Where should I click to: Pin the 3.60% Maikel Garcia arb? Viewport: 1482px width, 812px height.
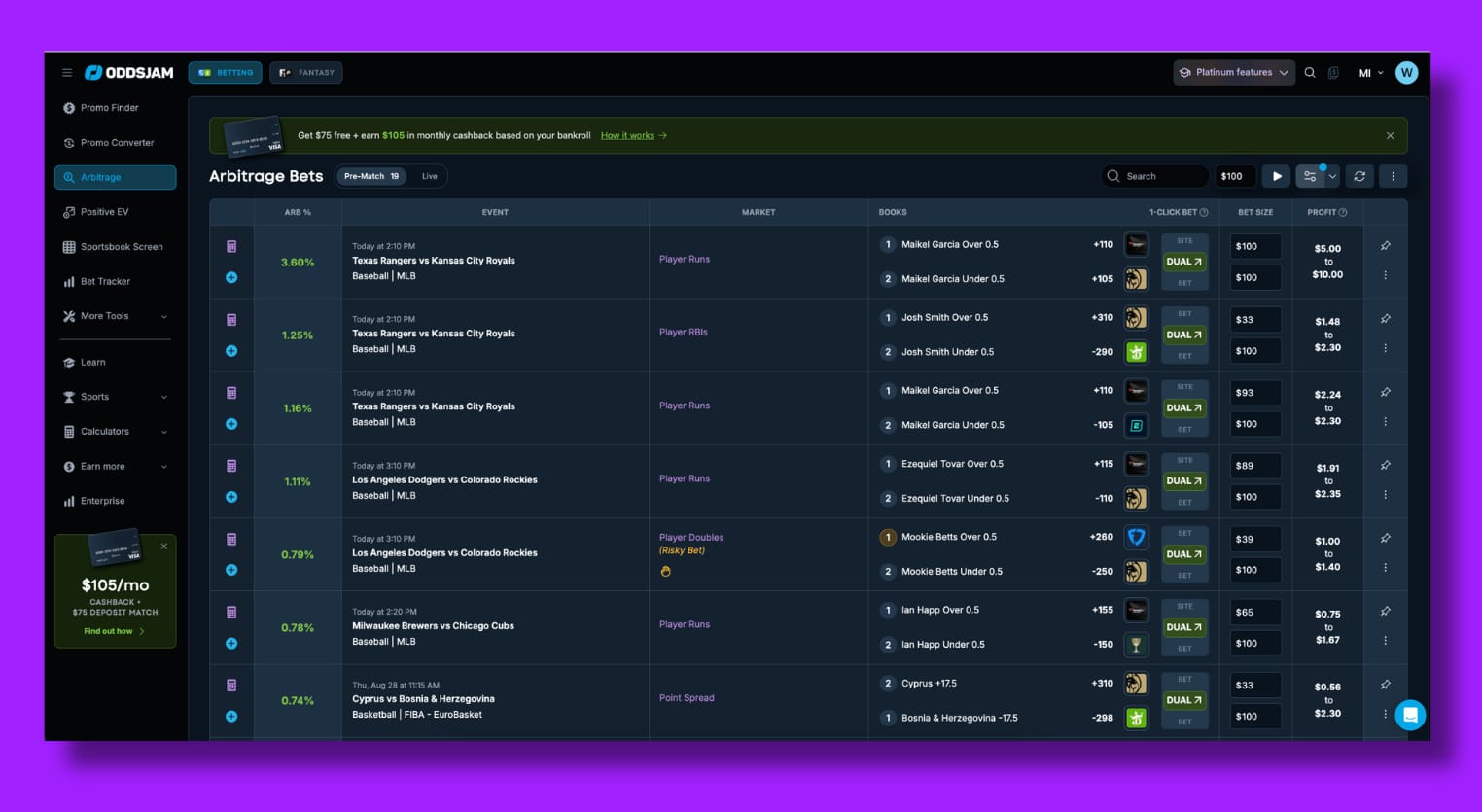1385,246
